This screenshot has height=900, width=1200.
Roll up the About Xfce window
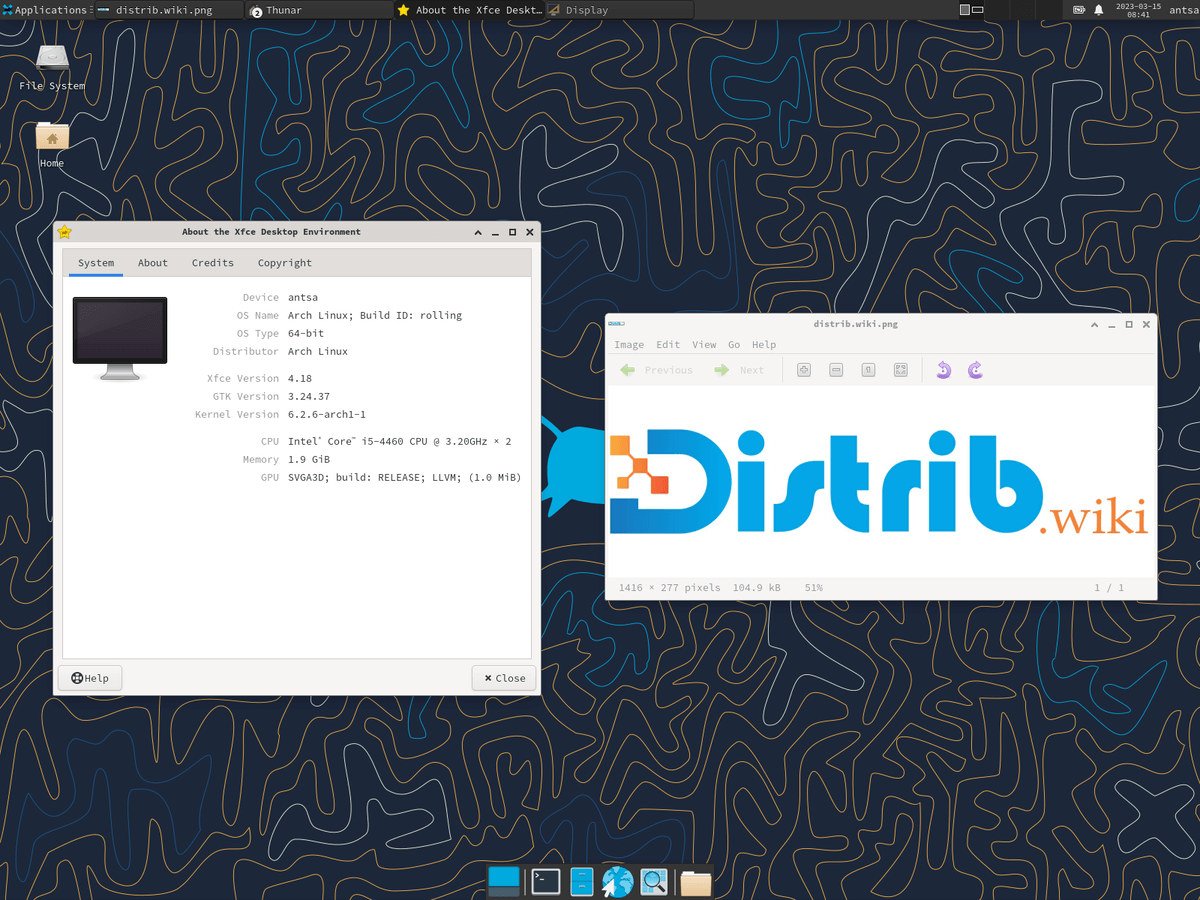[478, 232]
